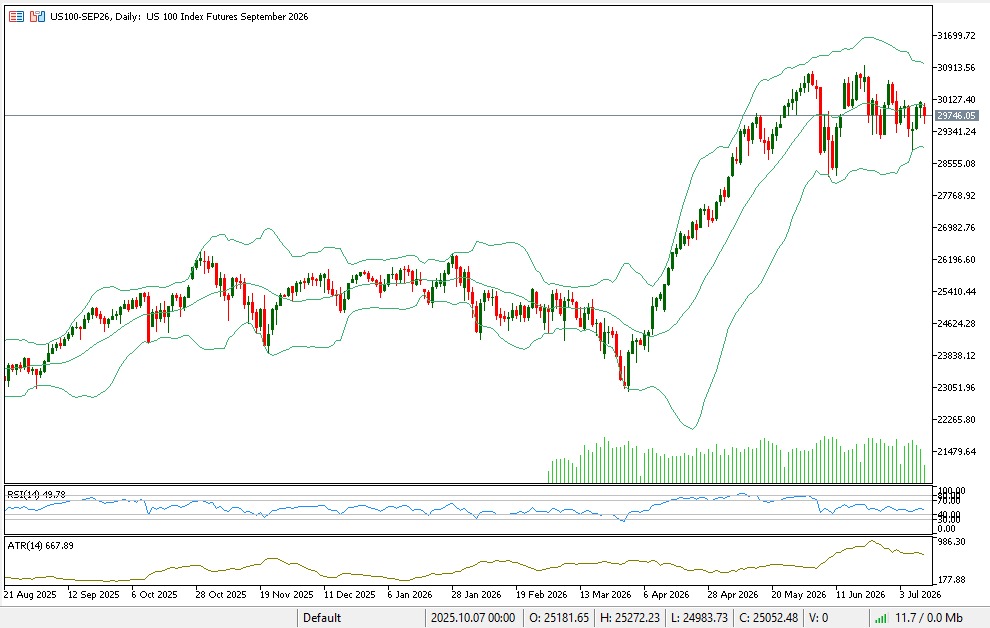Click the Open price O: 25181.65 field
Screen dimensions: 990x628
(x=558, y=618)
